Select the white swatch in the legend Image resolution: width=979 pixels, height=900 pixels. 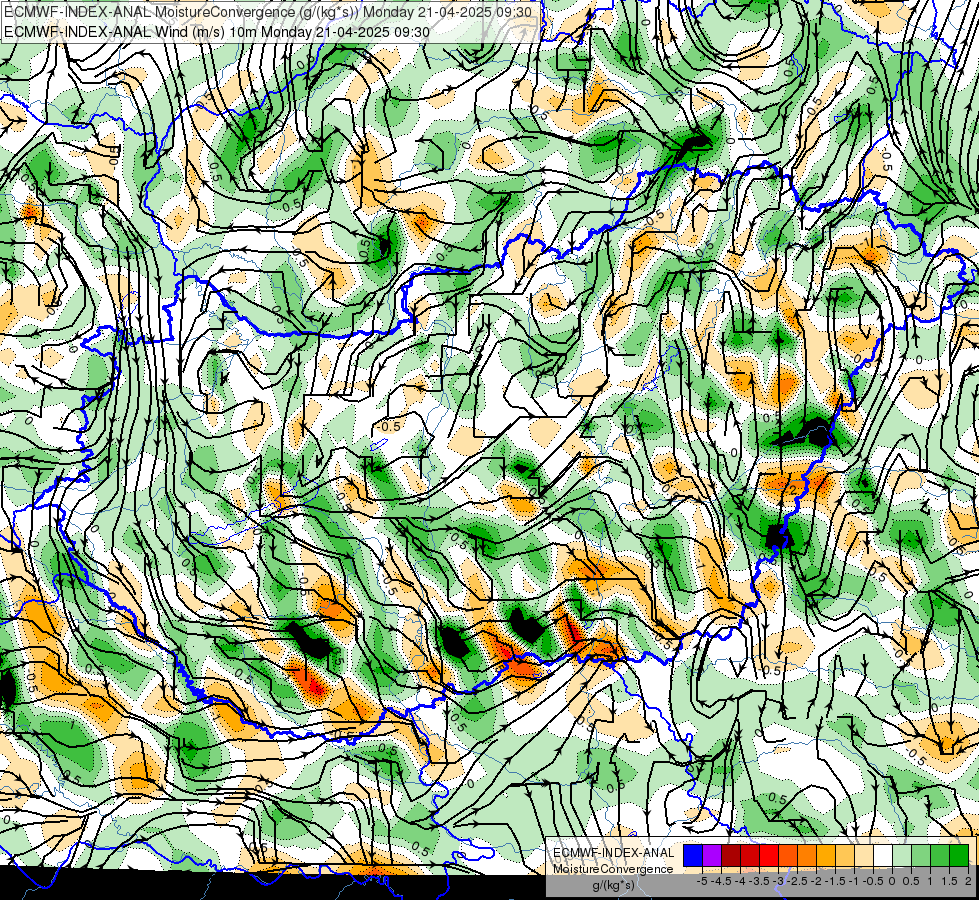click(x=883, y=855)
